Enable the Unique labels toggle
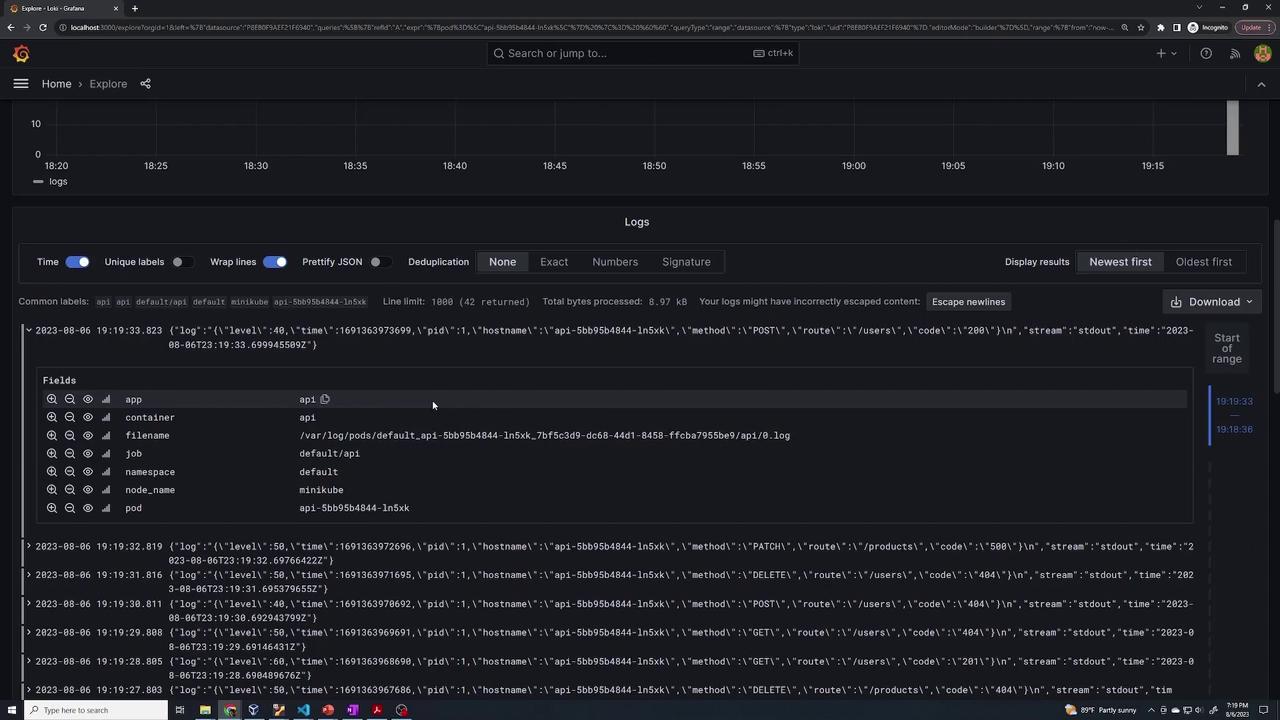 coord(178,262)
